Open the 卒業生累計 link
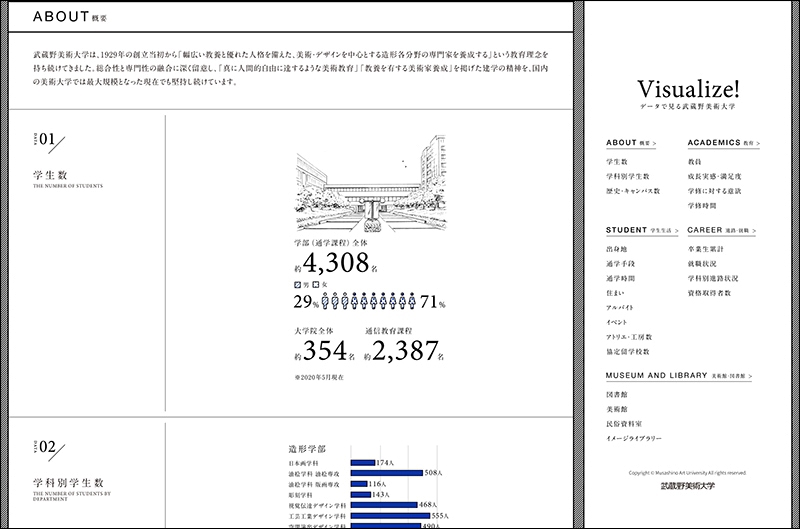Image resolution: width=800 pixels, height=529 pixels. coord(705,249)
